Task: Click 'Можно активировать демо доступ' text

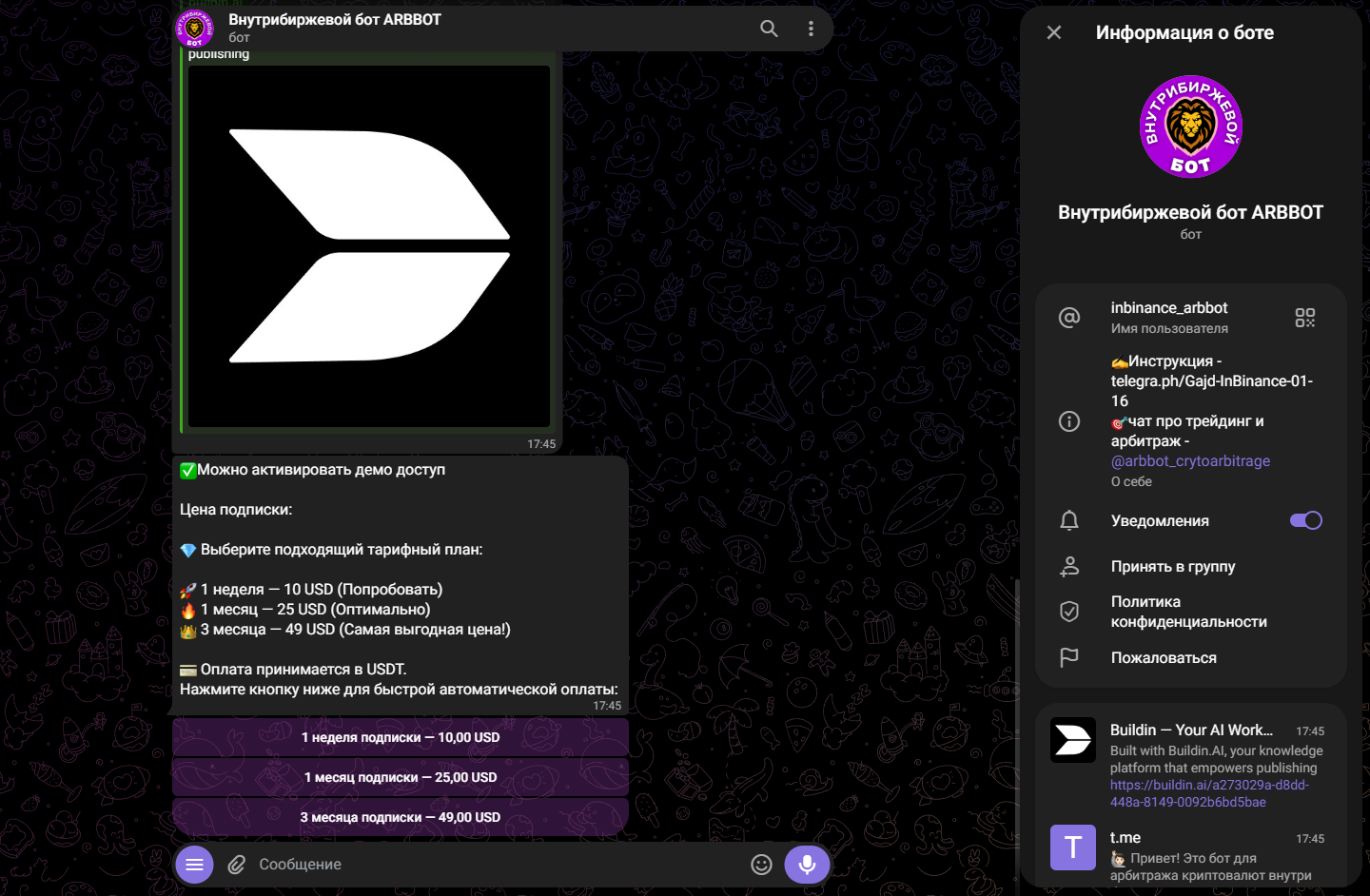Action: click(x=321, y=470)
